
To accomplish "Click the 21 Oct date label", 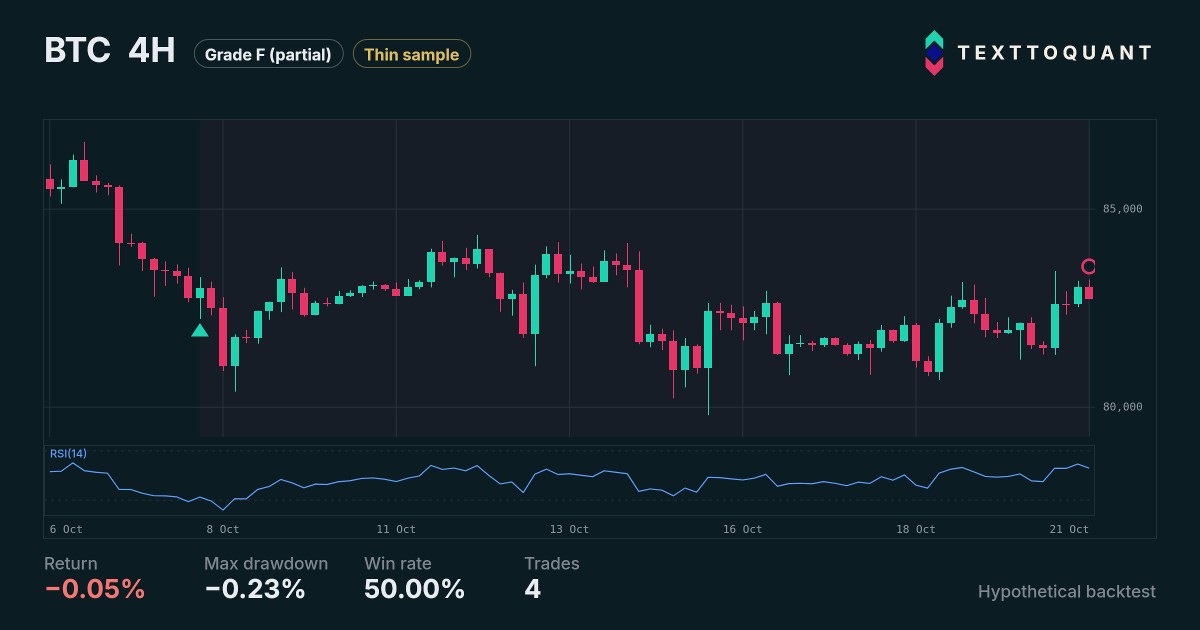I will [1068, 529].
